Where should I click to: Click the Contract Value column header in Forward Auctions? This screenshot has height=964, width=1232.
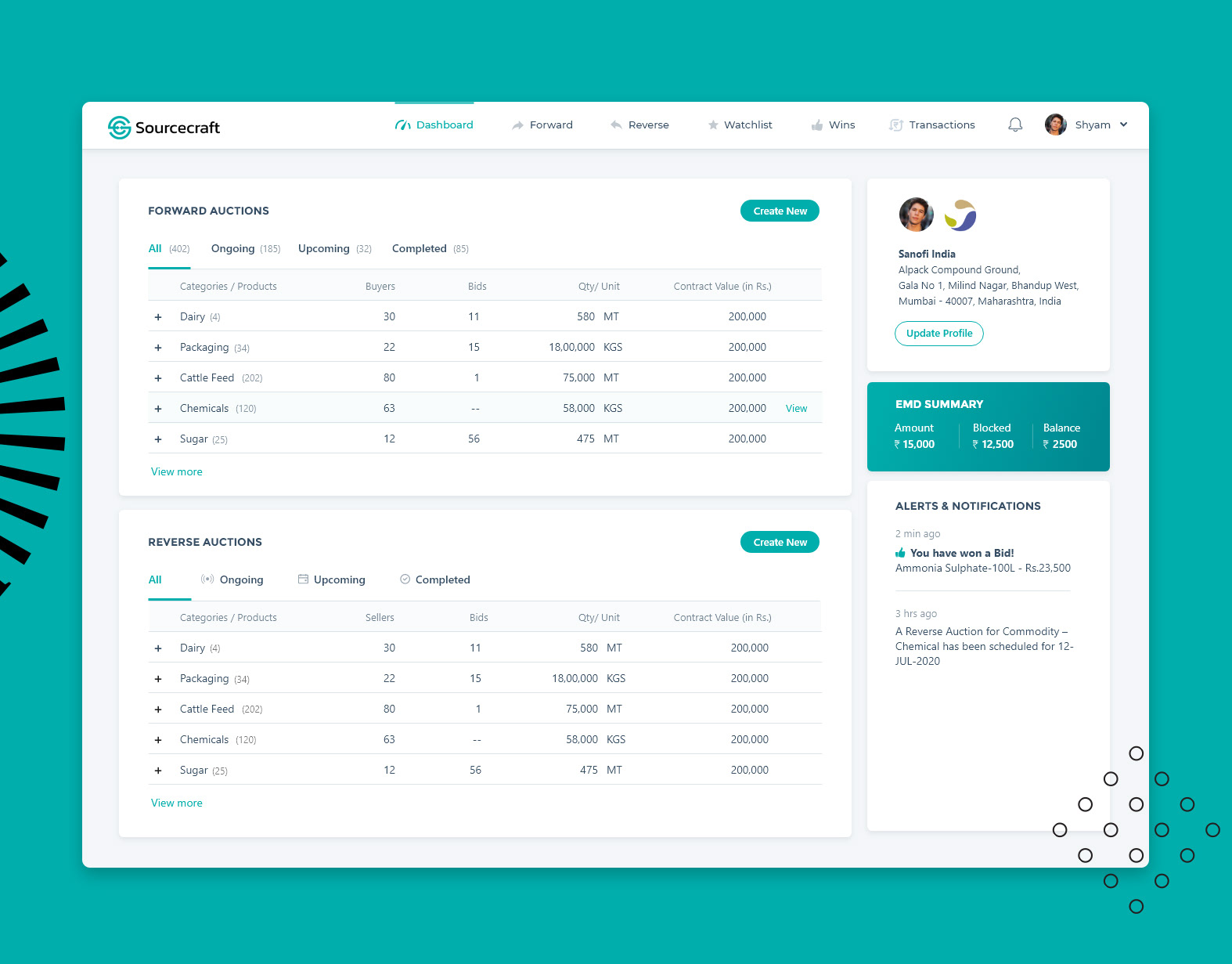(x=722, y=287)
